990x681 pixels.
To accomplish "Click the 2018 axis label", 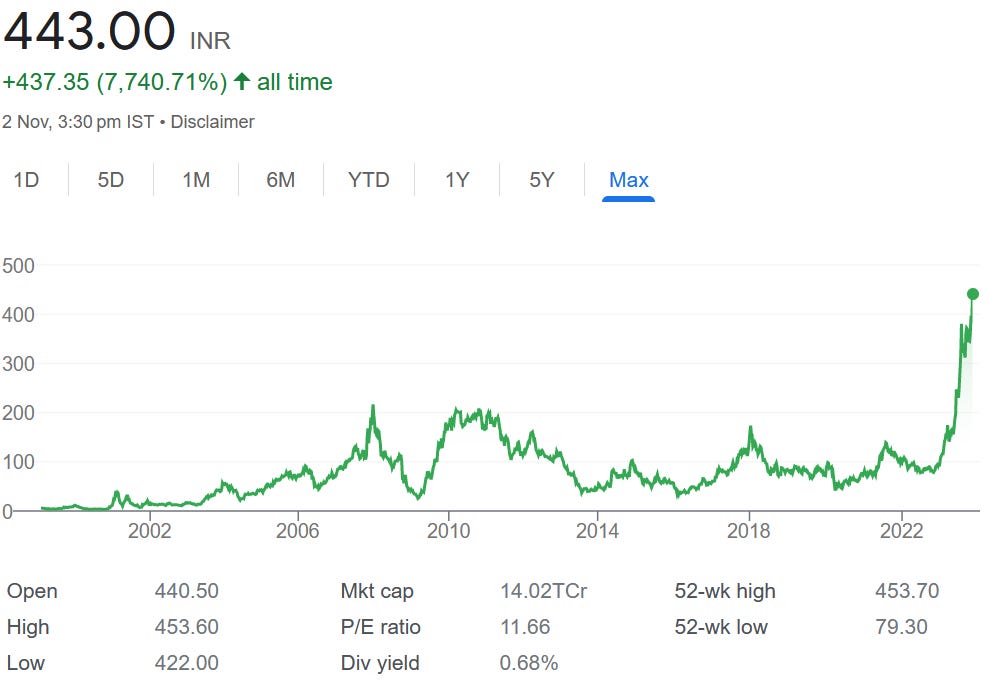I will 749,531.
